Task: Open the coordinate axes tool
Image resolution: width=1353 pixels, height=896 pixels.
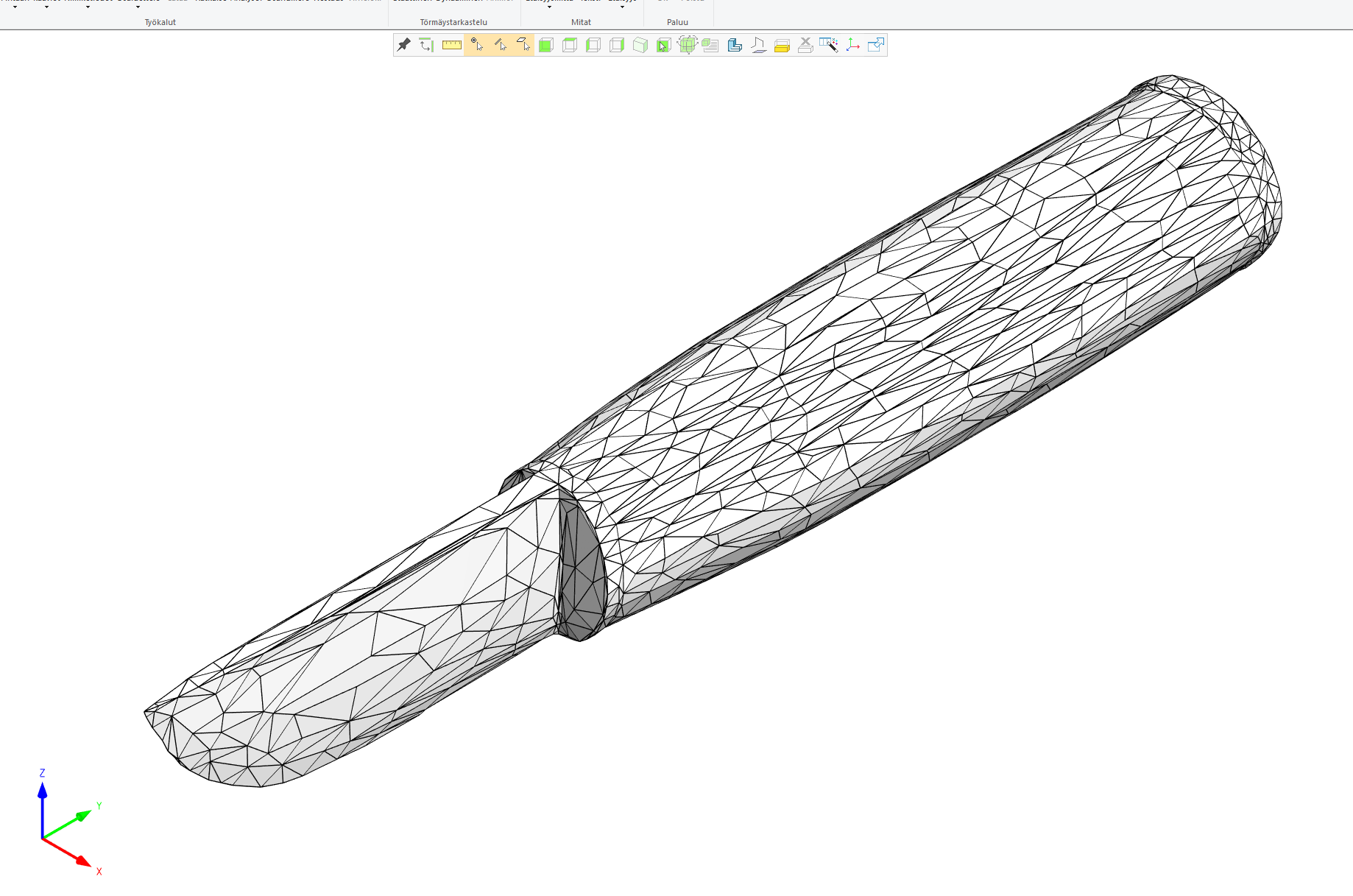Action: 852,44
